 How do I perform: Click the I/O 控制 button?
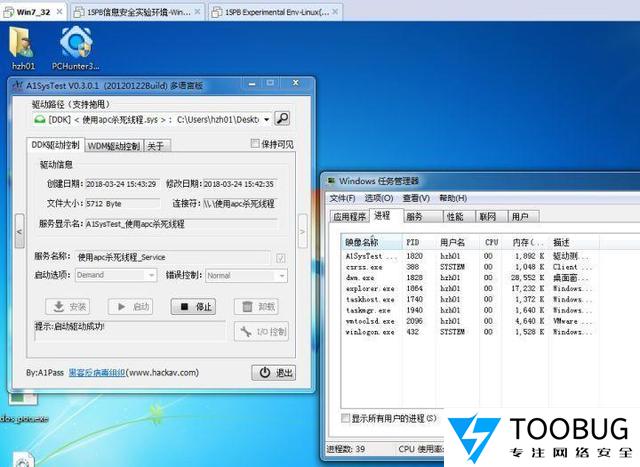coord(261,331)
